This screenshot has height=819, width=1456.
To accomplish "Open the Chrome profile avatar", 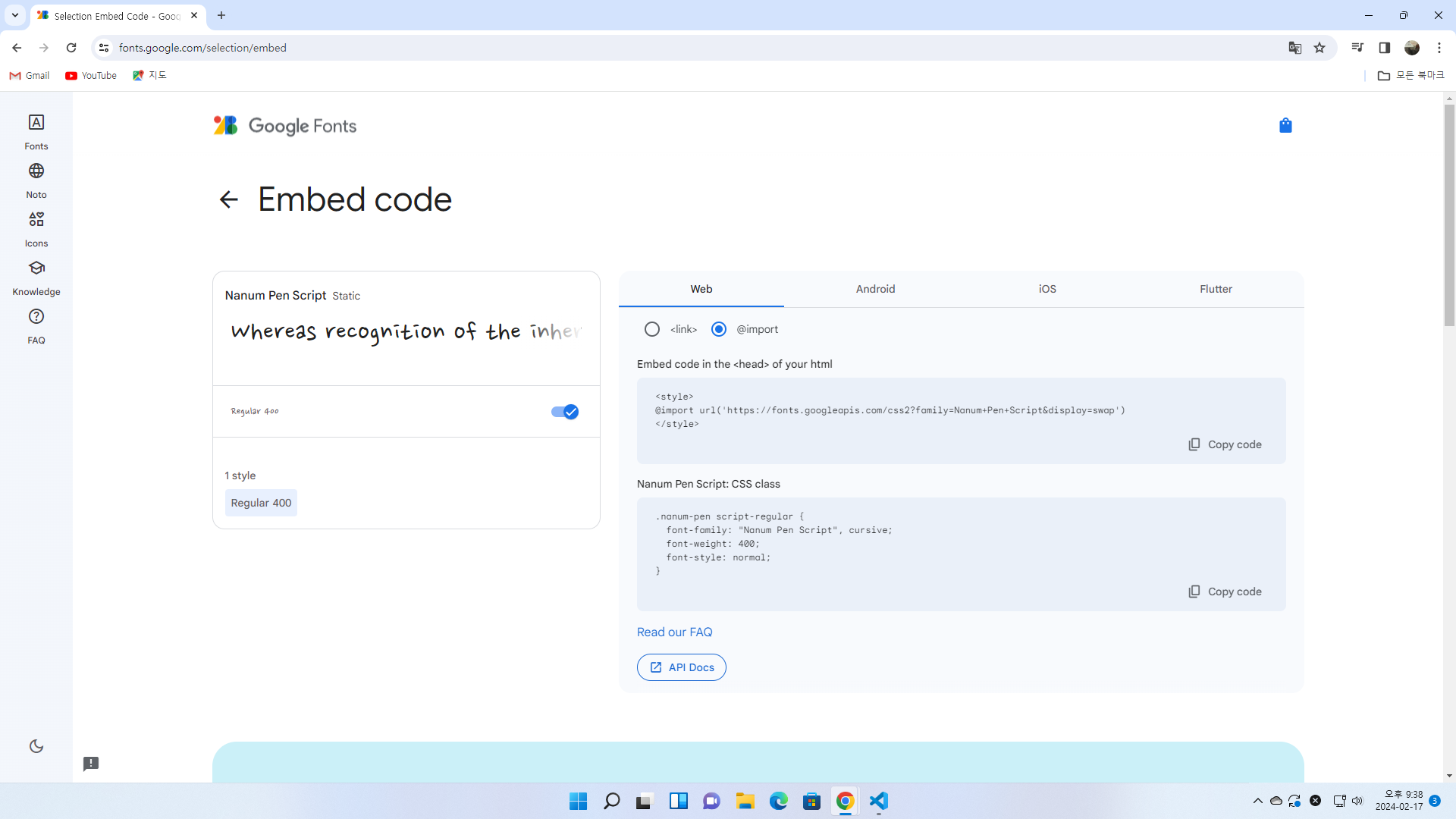I will (1412, 48).
